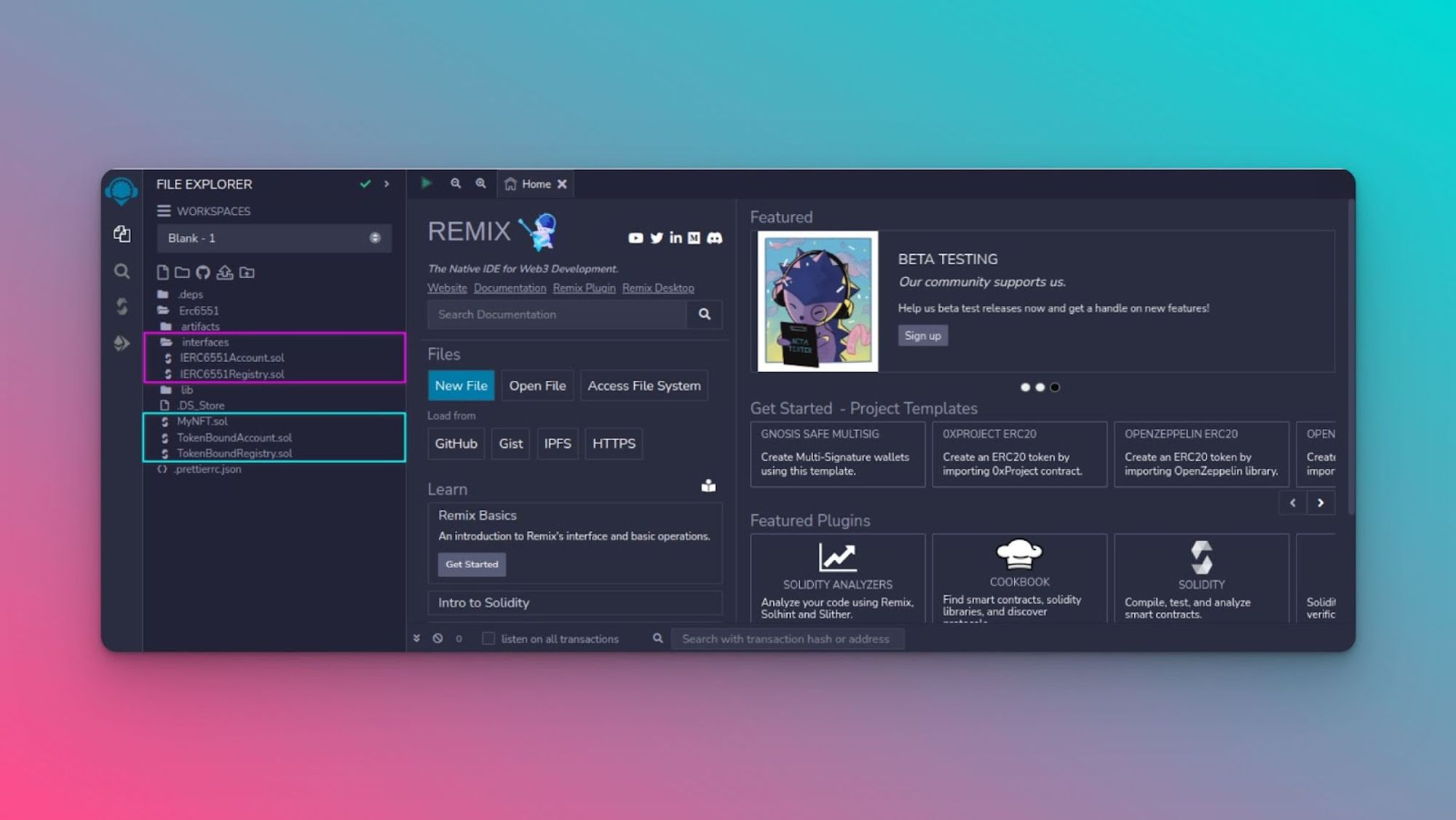The width and height of the screenshot is (1456, 820).
Task: Open the Remix YouTube icon
Action: 636,238
